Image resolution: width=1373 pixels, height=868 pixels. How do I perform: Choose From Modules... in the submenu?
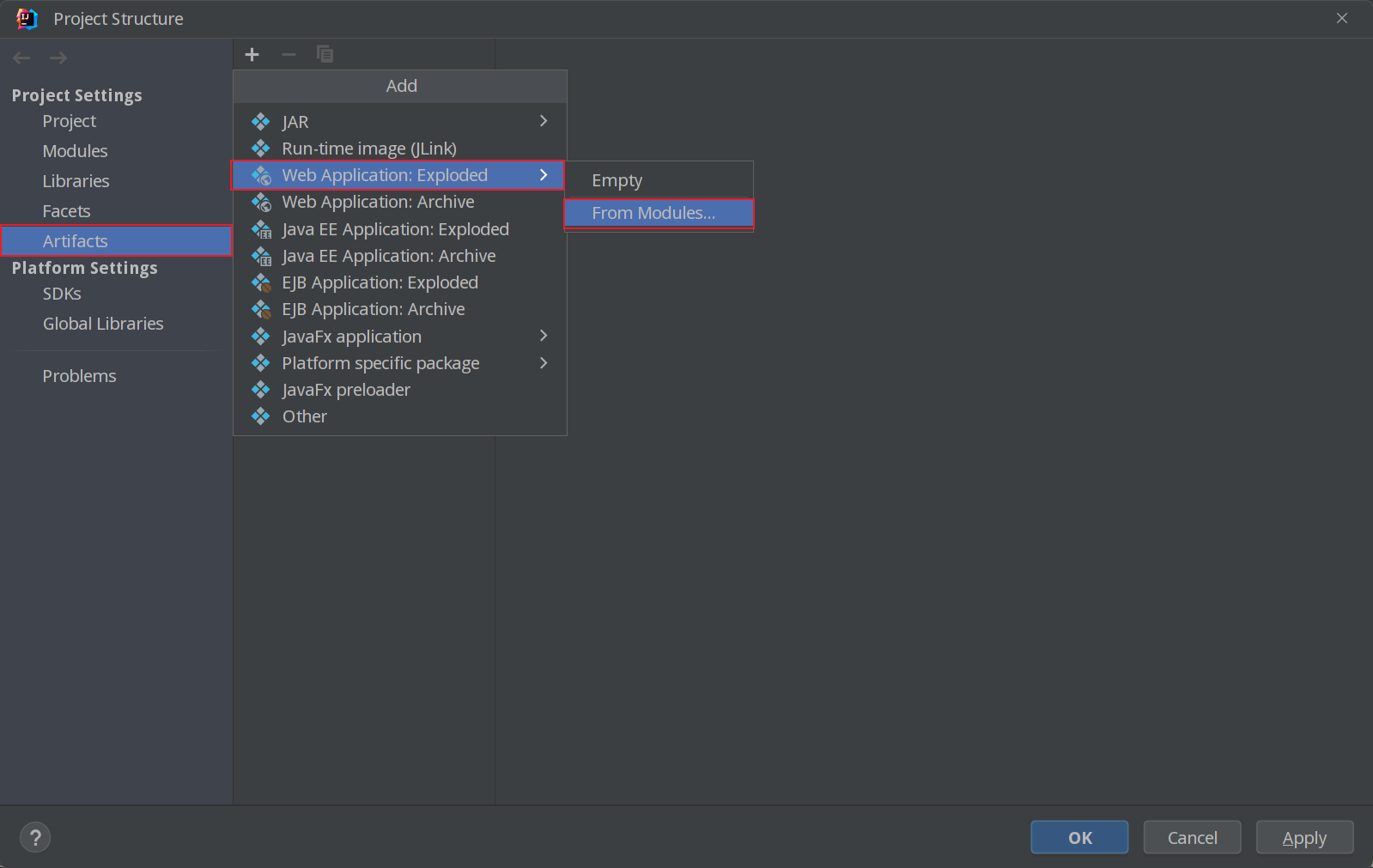coord(659,213)
